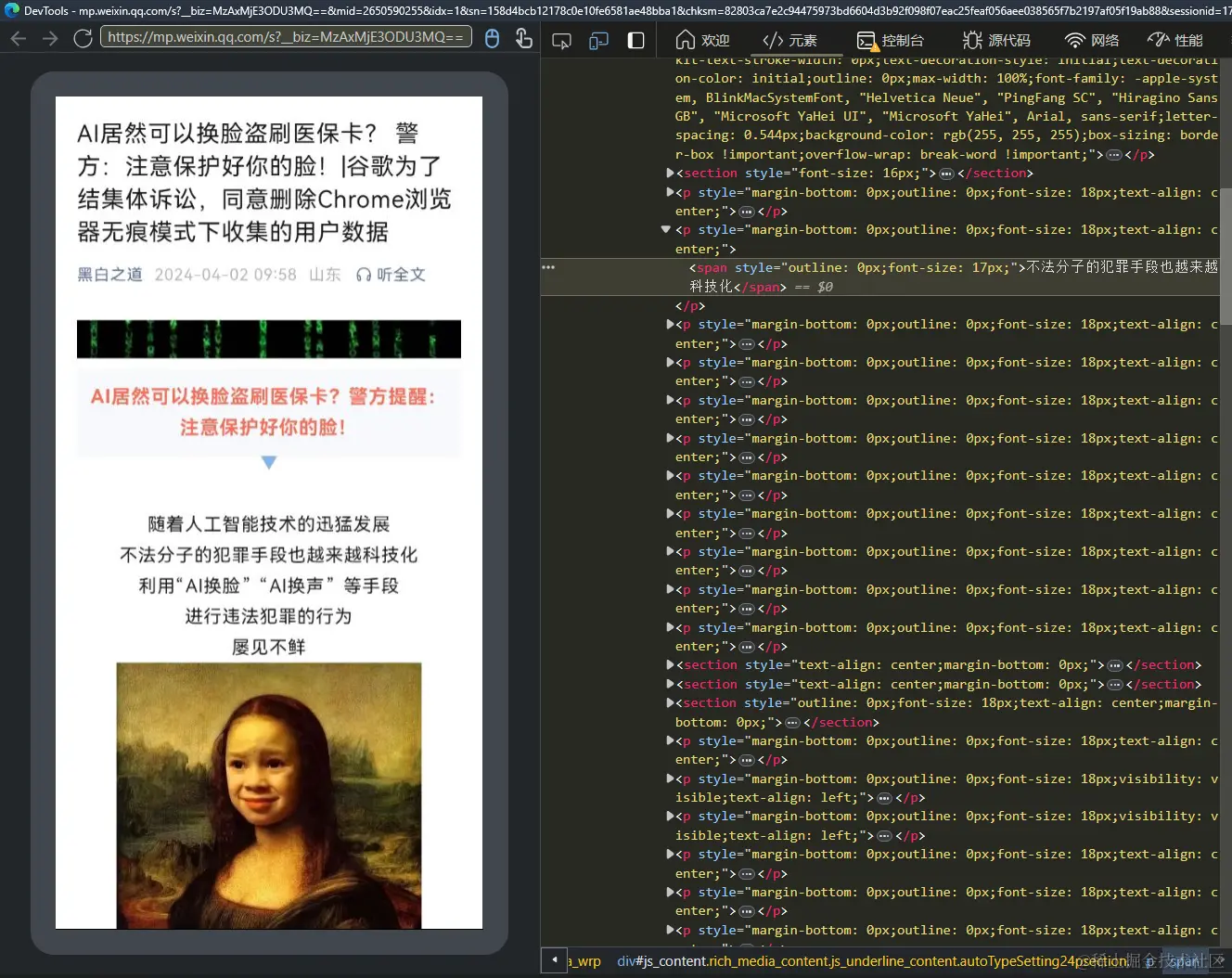Toggle device emulation mode icon
Viewport: 1232px width, 978px height.
click(599, 41)
